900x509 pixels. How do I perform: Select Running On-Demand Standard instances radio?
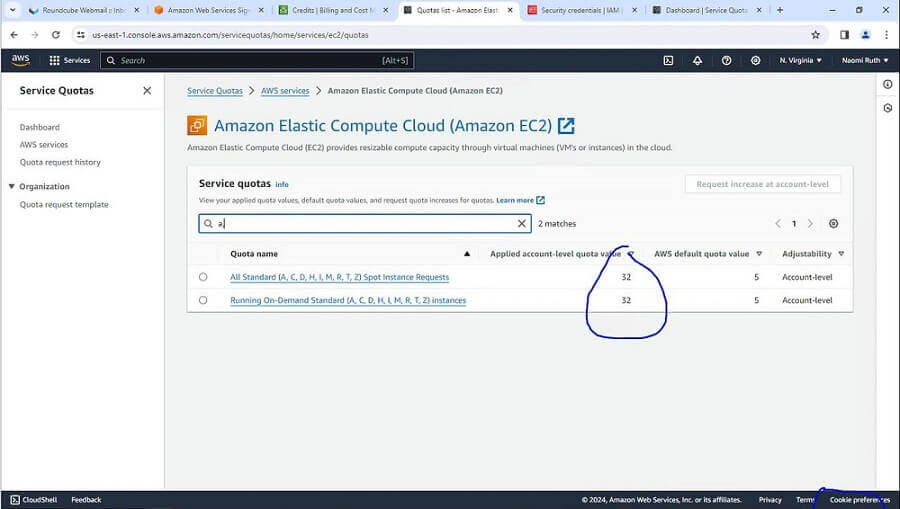203,300
